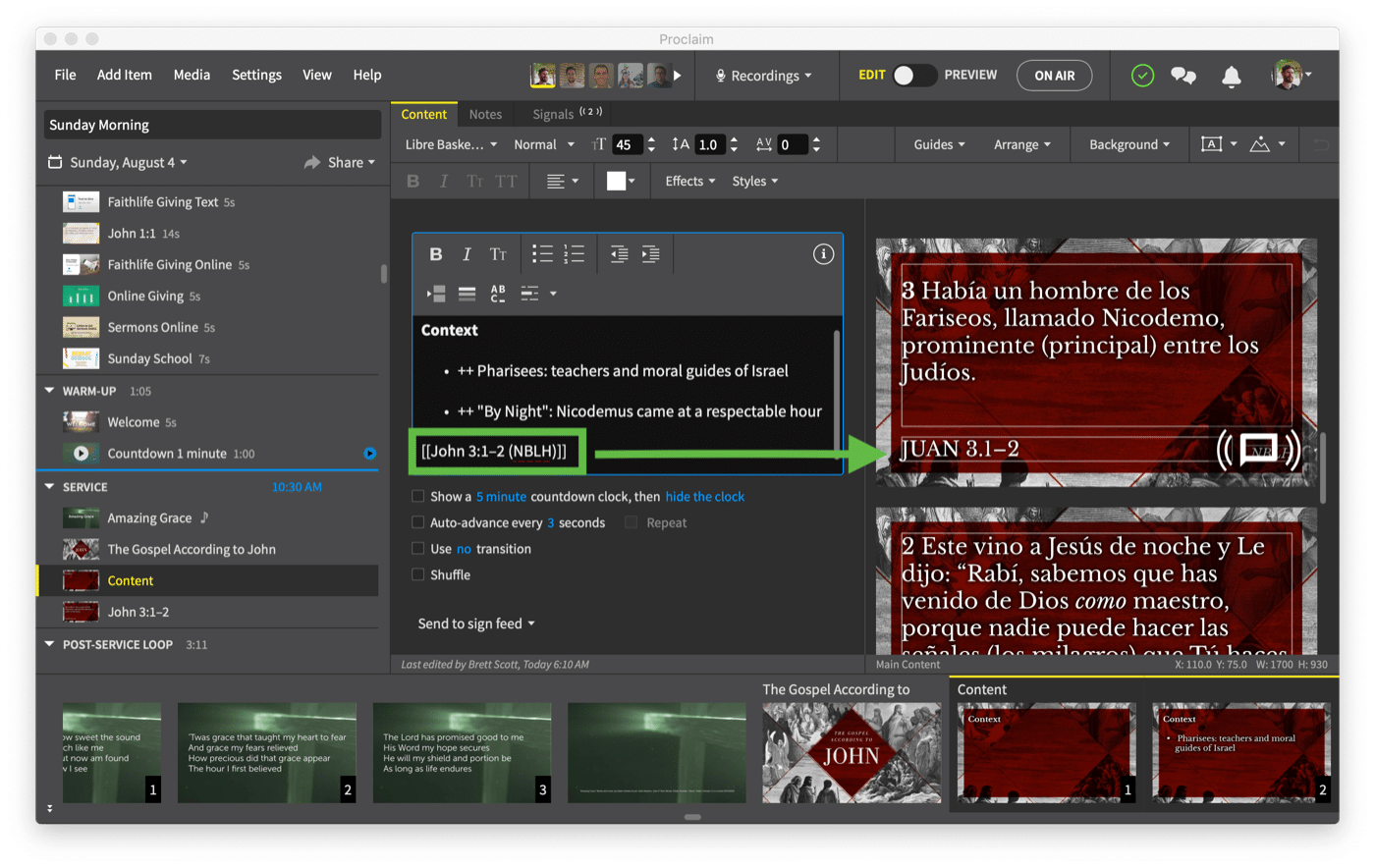Click the green sync status checkmark

1142,76
